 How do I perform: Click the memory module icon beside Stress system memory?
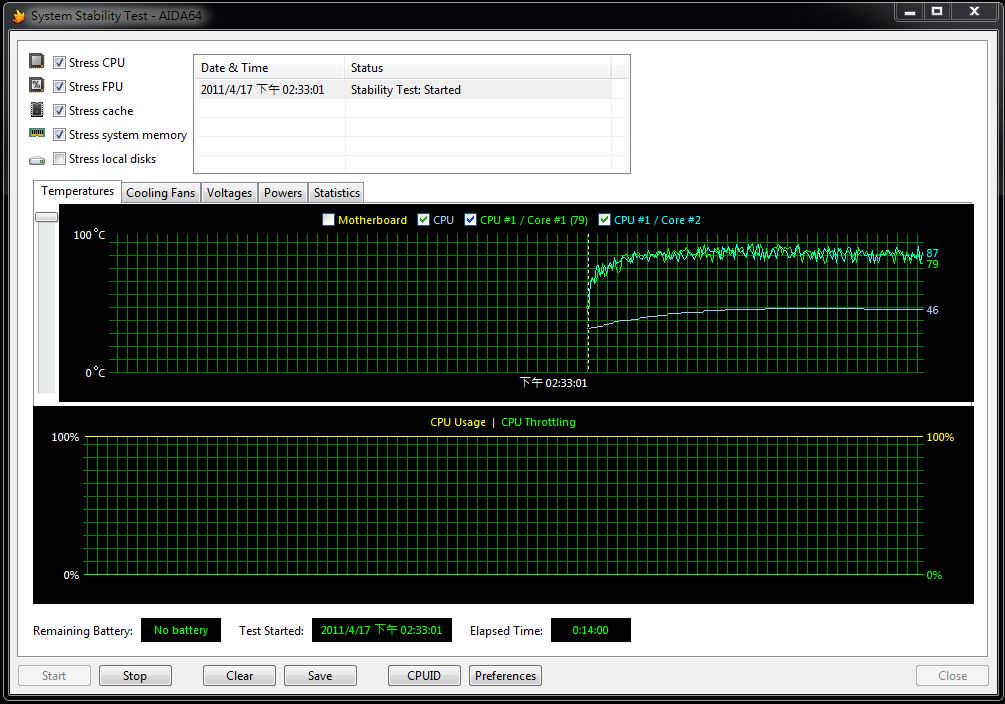tap(37, 133)
